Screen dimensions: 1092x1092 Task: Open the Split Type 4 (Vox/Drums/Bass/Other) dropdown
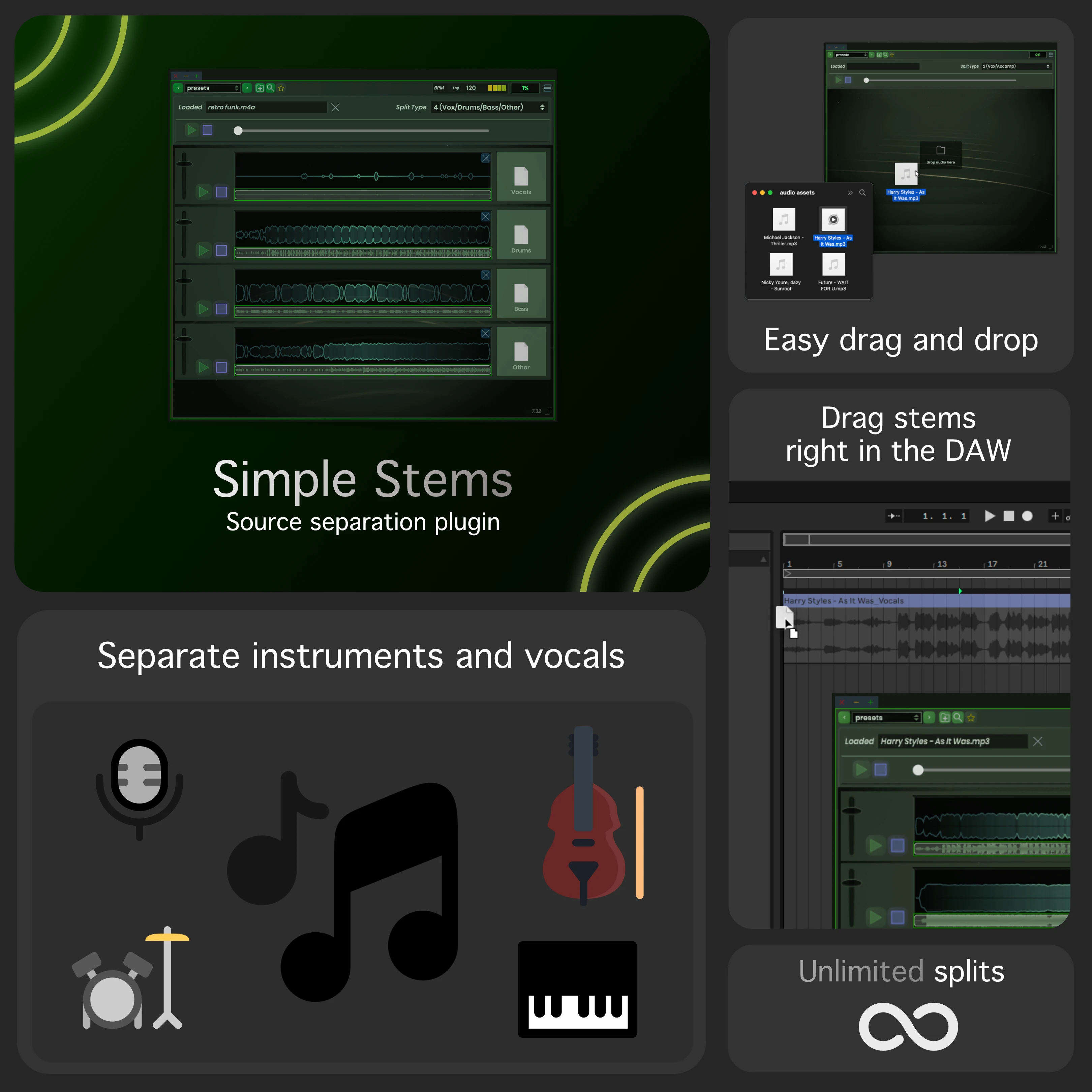tap(489, 108)
